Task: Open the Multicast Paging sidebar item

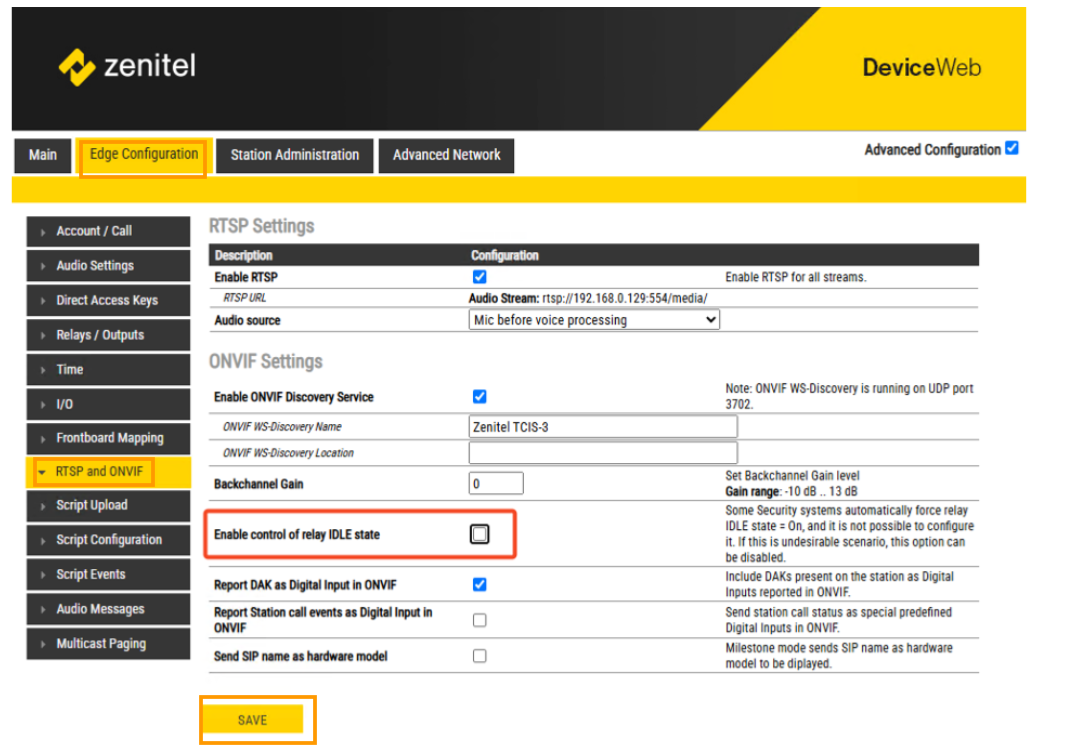Action: point(108,644)
